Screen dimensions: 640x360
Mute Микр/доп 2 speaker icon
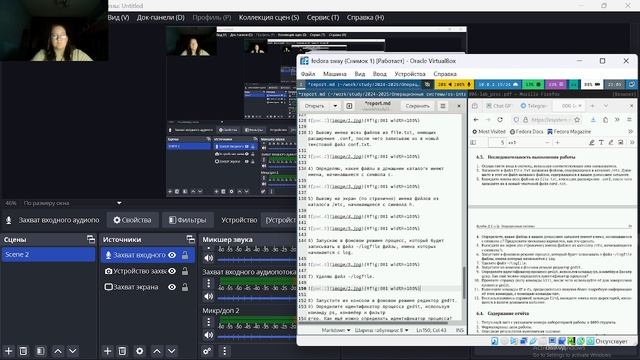point(209,335)
